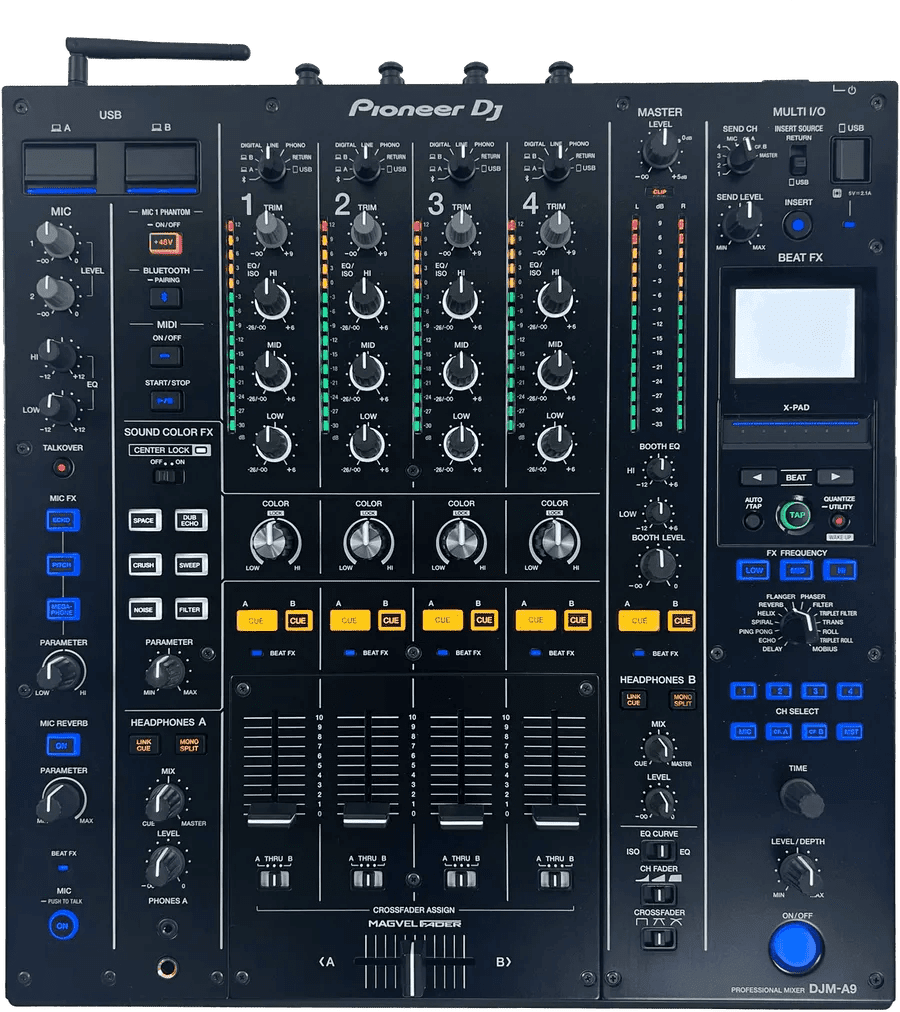900x1012 pixels.
Task: Click the Beat FX effect selector knob
Action: pos(798,625)
